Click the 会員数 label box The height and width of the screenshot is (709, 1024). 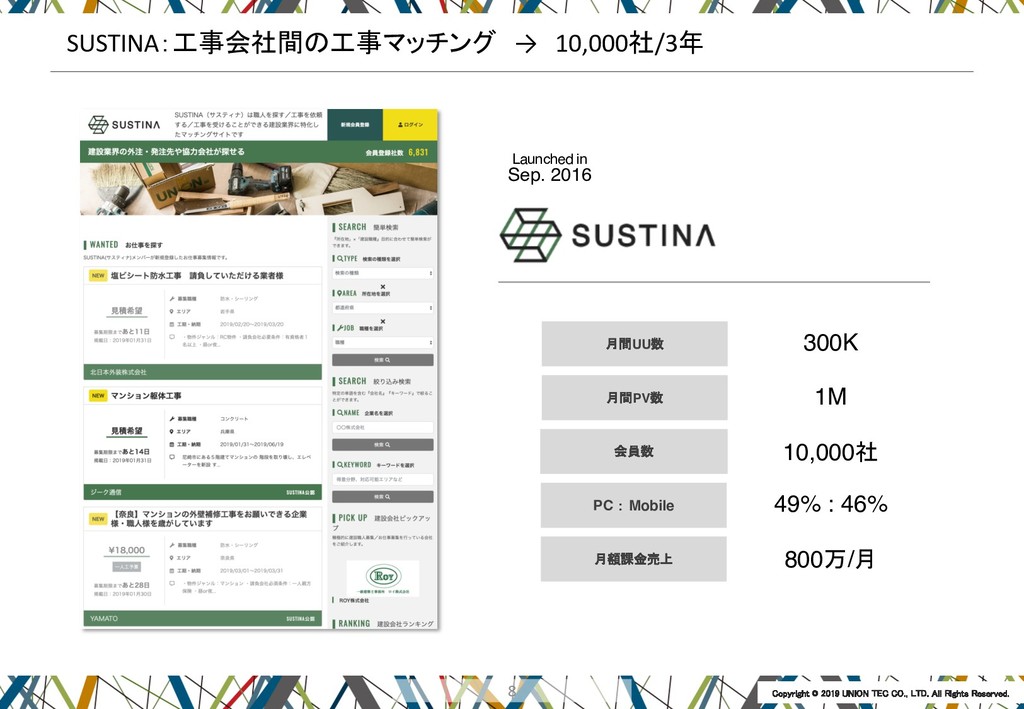point(633,451)
